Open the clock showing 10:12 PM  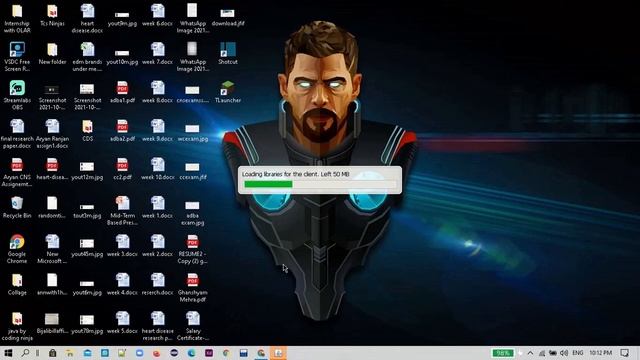600,353
